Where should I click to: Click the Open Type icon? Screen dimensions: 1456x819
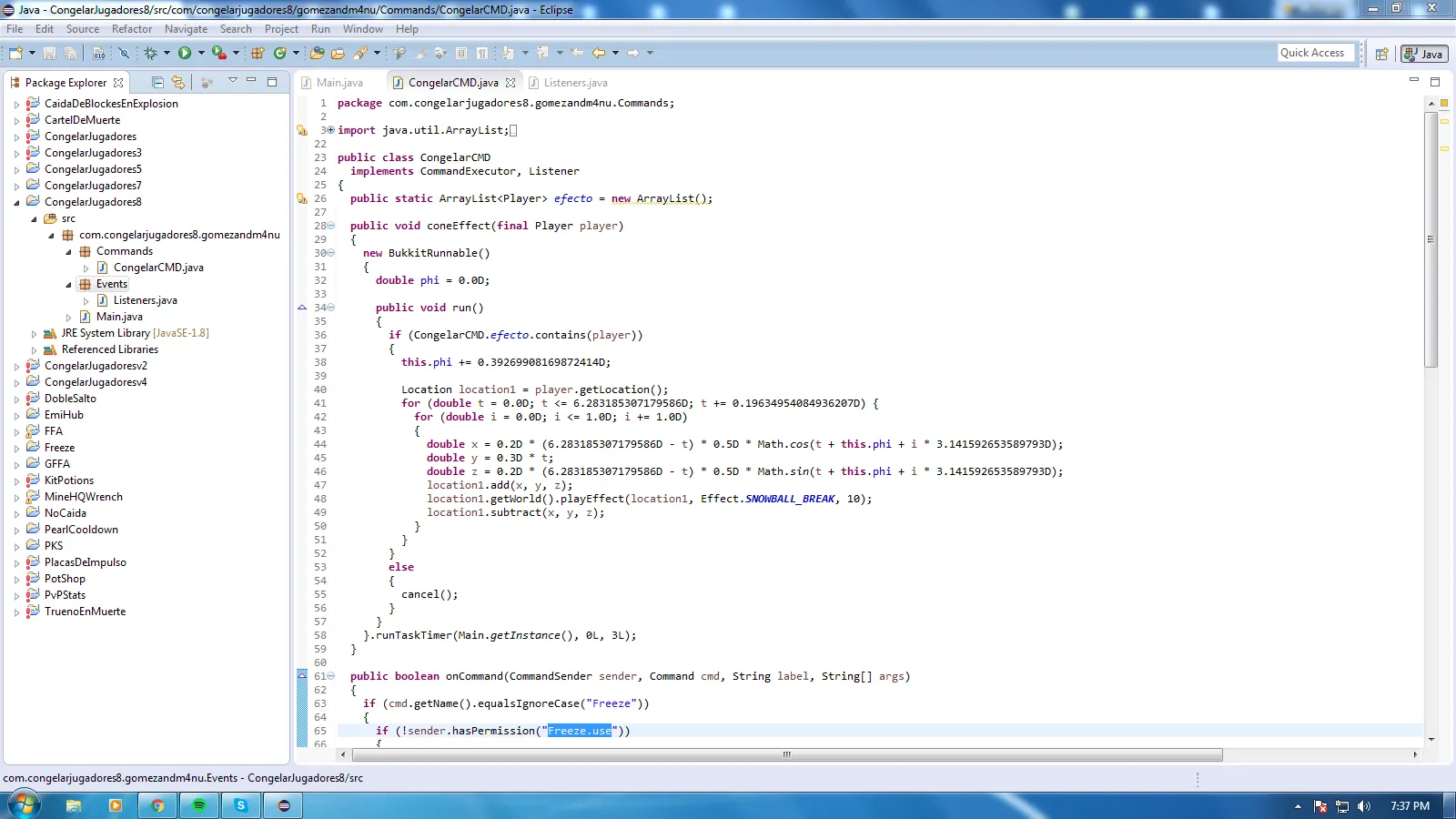[x=318, y=53]
